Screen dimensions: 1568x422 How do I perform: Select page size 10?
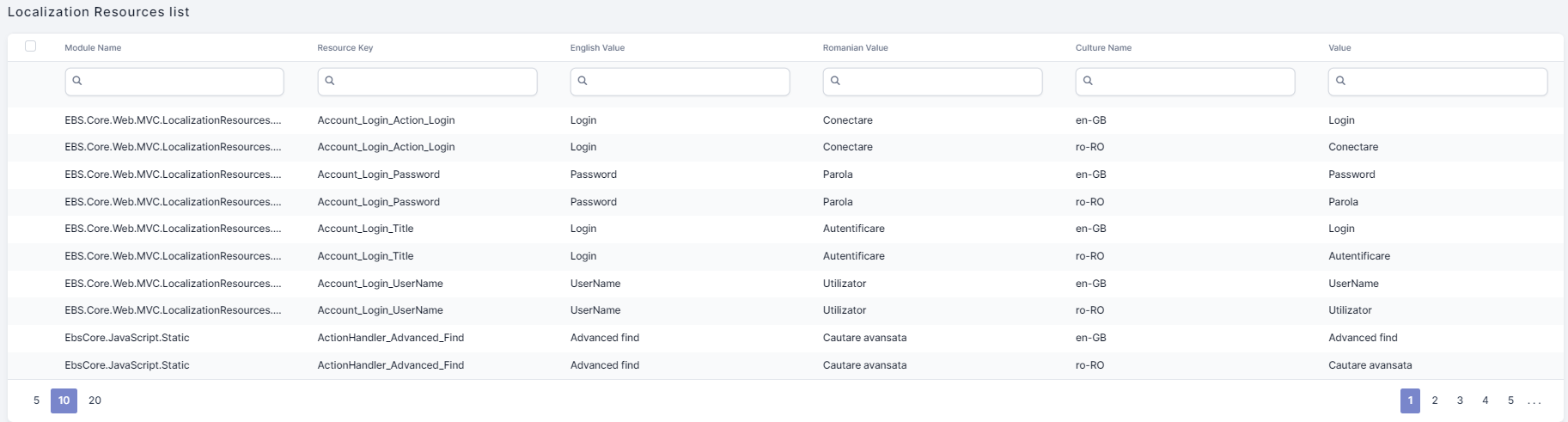pyautogui.click(x=64, y=401)
